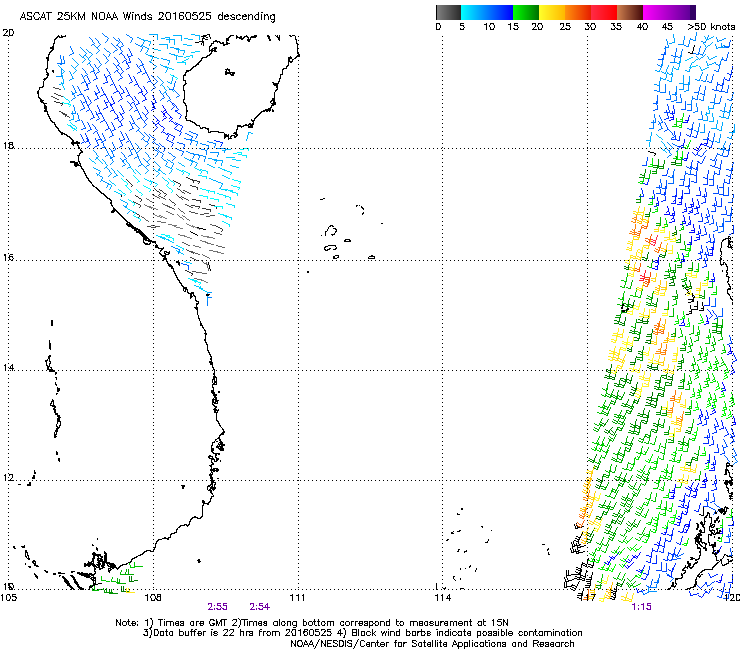Click the latitude label 14
The width and height of the screenshot is (740, 650).
point(8,367)
